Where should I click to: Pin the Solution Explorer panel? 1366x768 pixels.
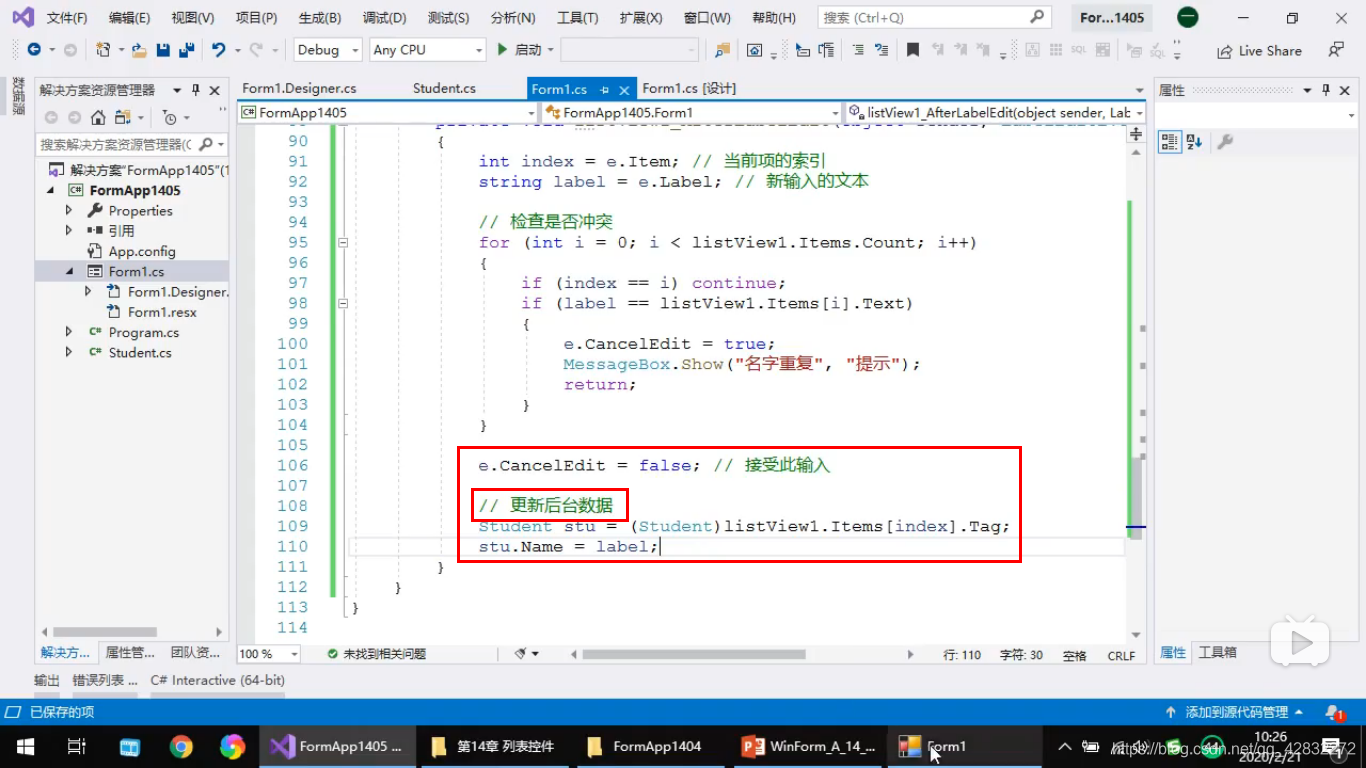tap(196, 90)
